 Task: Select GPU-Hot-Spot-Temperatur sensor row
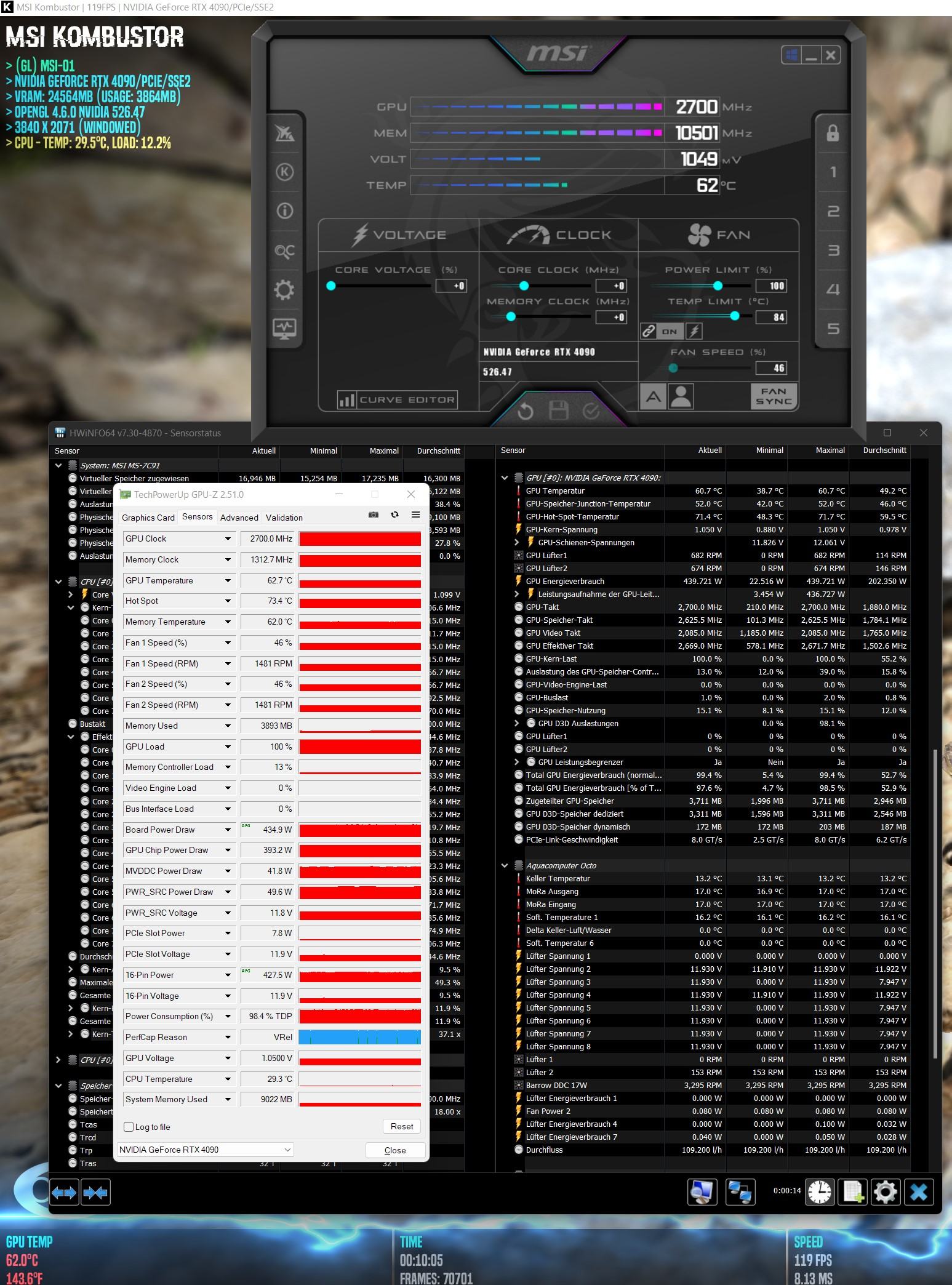tap(711, 516)
